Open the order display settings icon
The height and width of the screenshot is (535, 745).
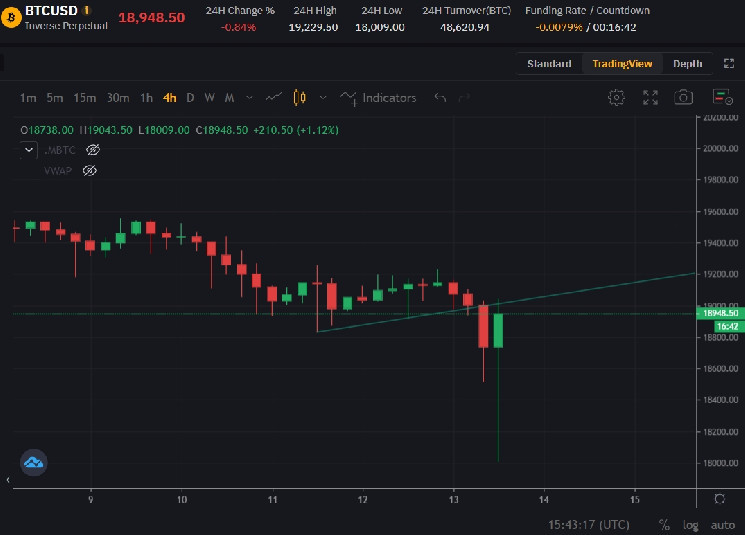click(722, 97)
